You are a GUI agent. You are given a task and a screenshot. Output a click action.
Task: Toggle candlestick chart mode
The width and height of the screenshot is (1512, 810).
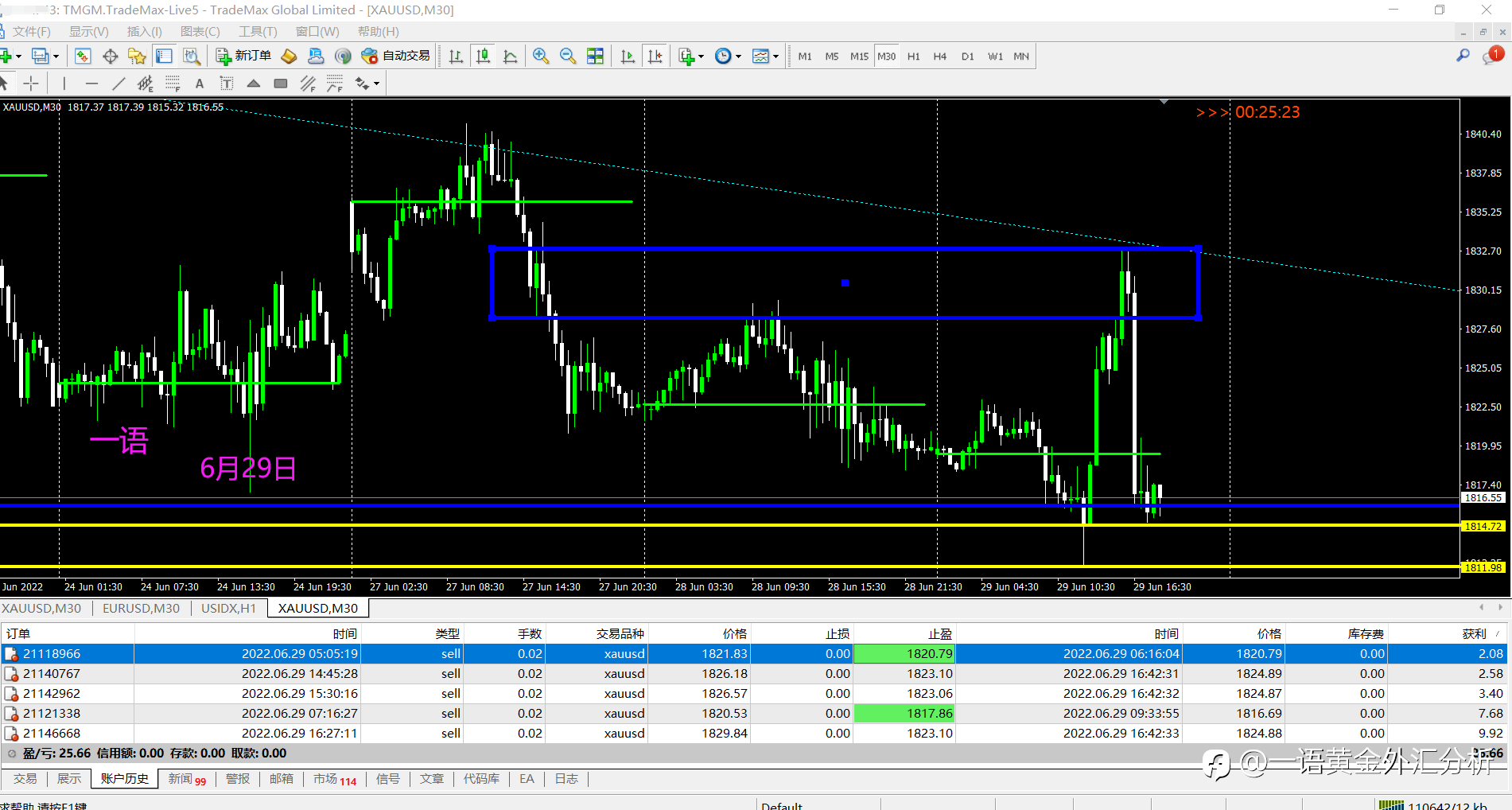tap(483, 56)
